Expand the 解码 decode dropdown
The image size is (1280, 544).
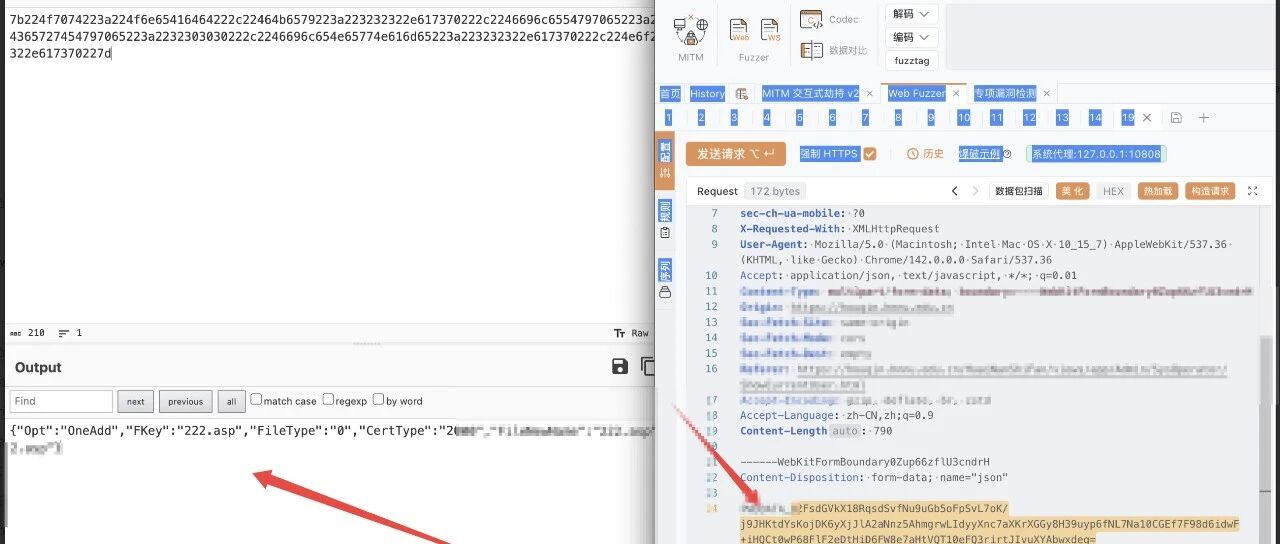[911, 14]
